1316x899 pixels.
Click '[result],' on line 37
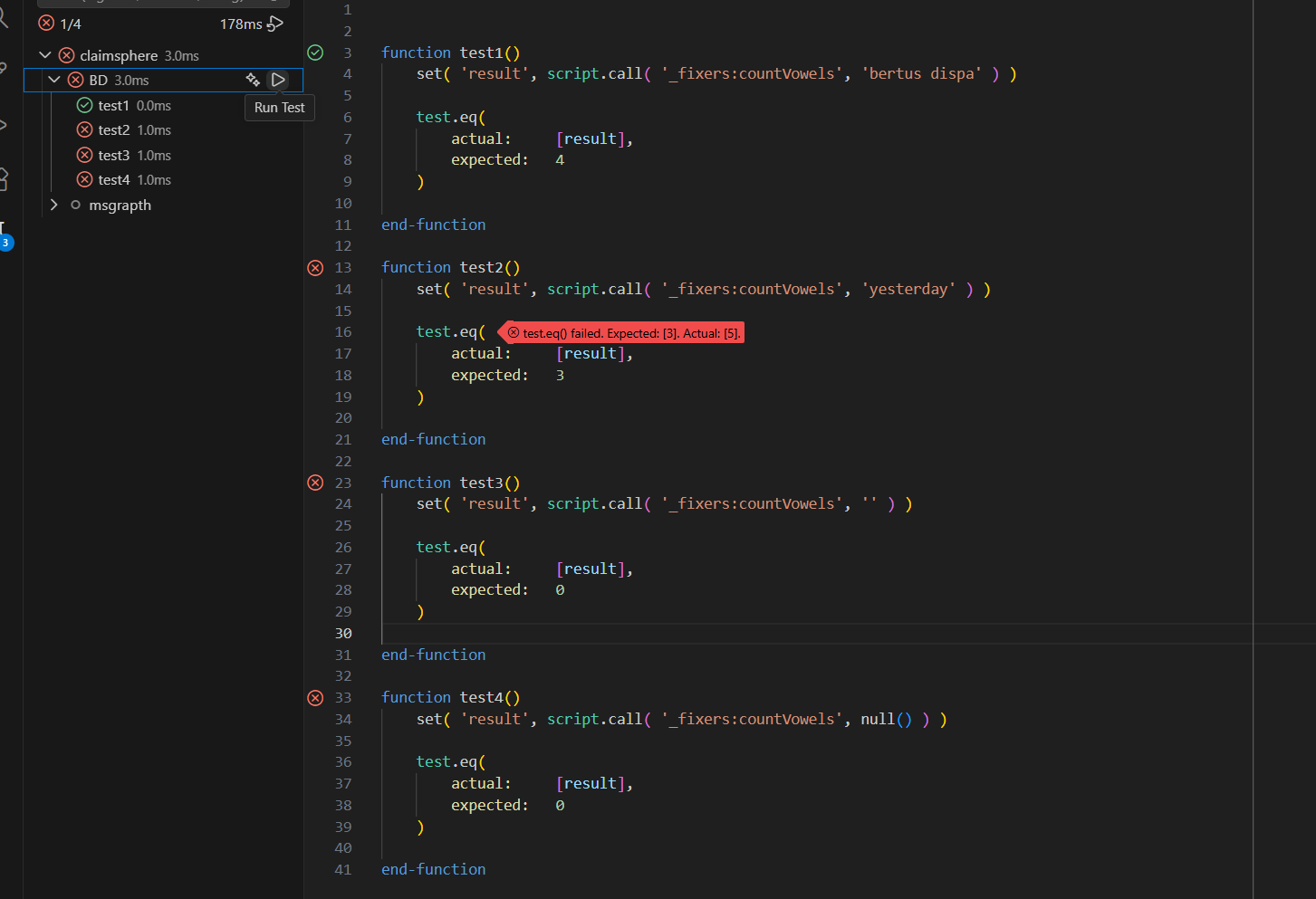pos(594,784)
